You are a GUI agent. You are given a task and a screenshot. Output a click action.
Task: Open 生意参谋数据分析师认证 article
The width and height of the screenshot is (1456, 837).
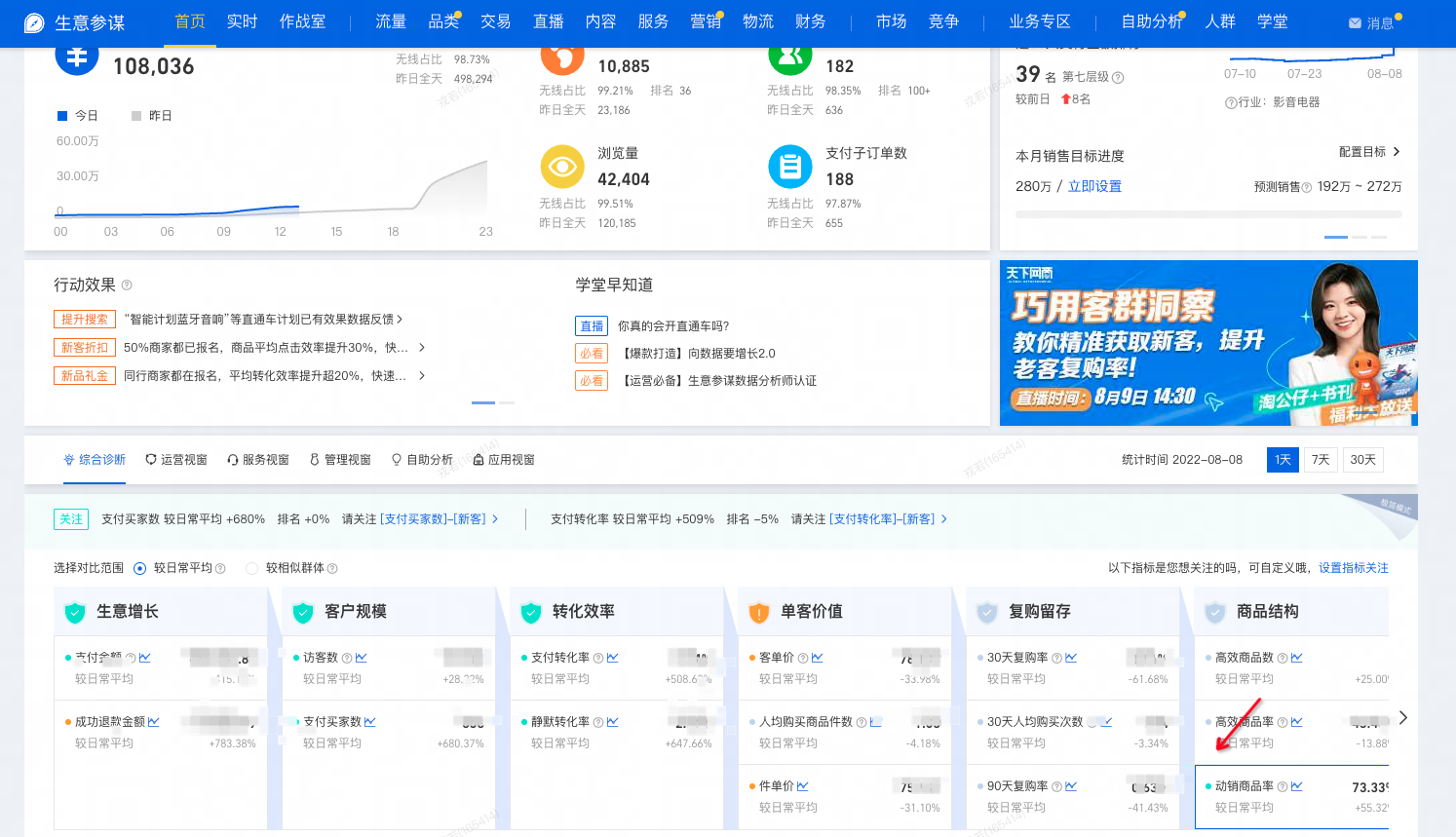tap(752, 381)
